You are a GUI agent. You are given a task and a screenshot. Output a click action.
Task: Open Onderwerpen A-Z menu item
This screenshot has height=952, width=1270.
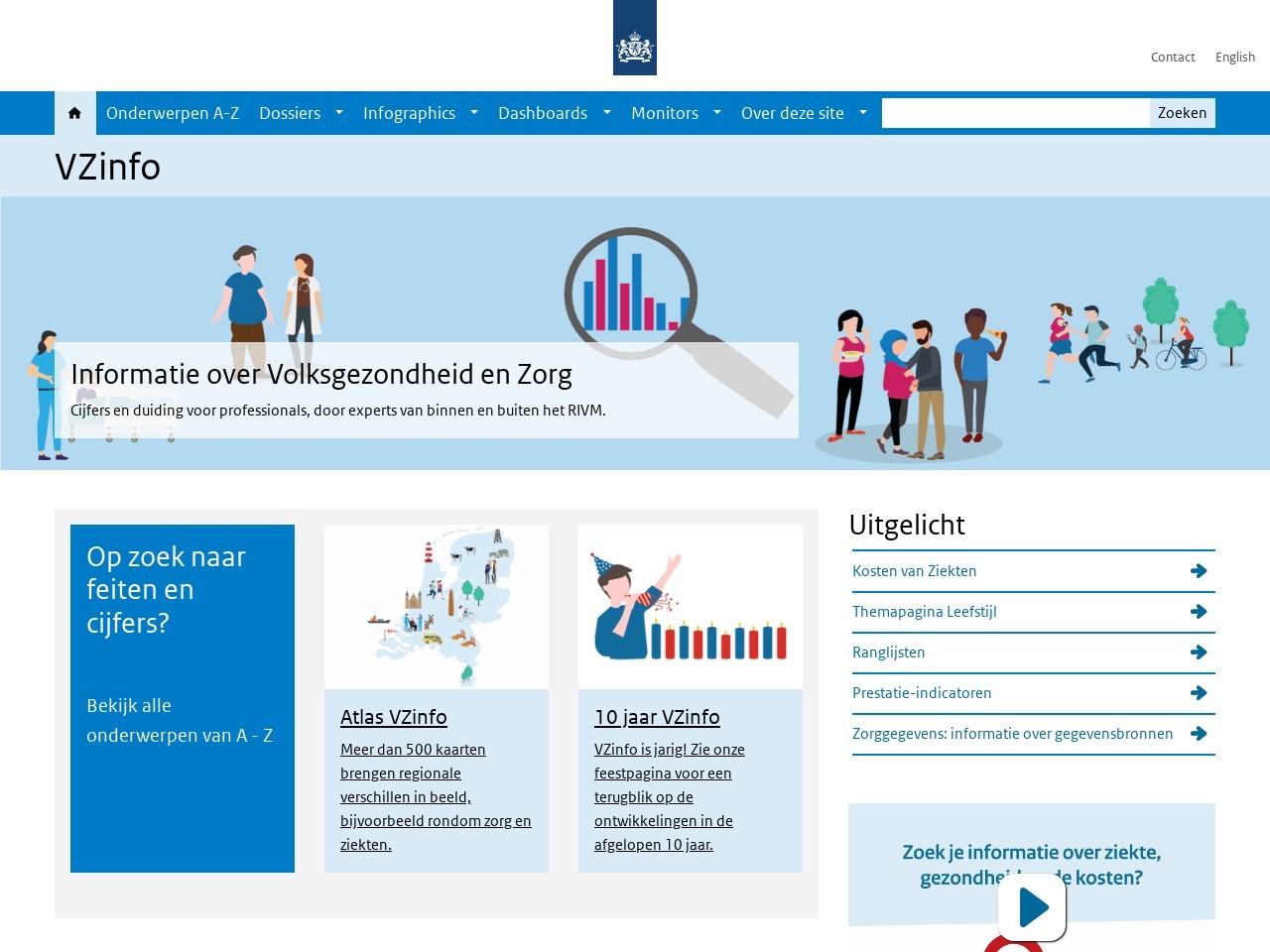tap(173, 113)
